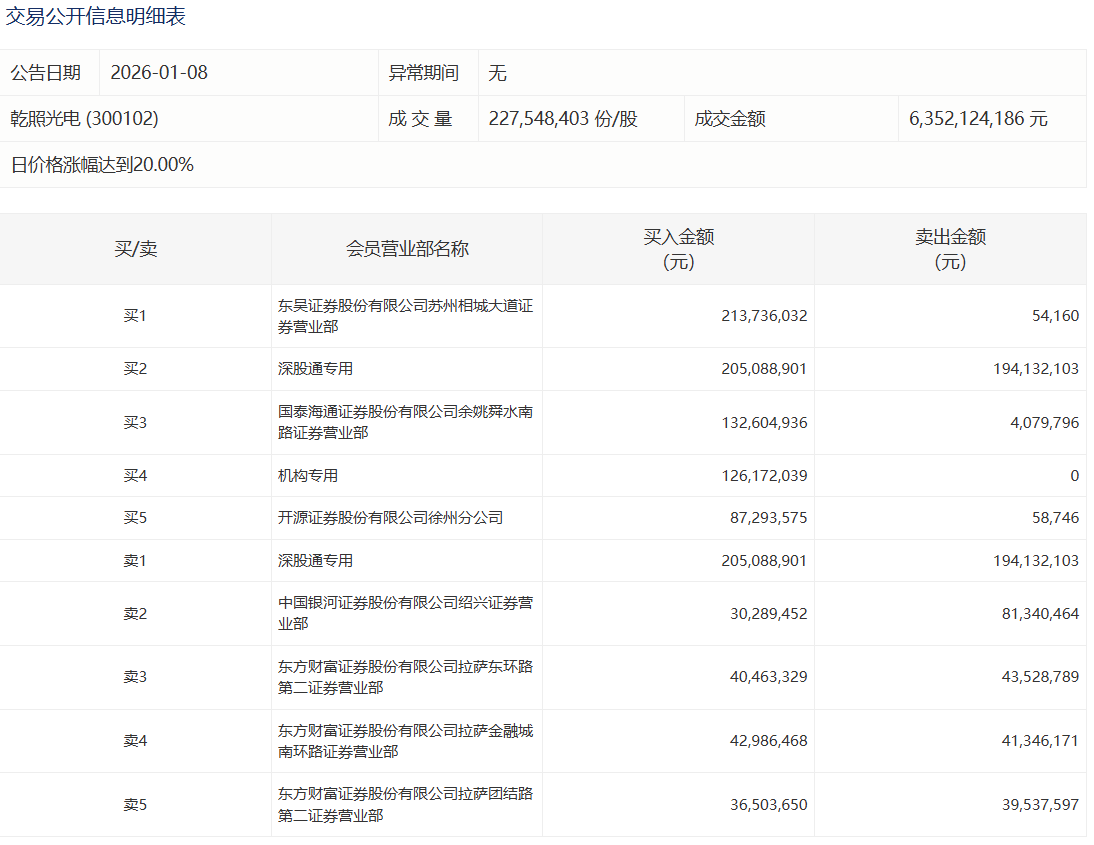The width and height of the screenshot is (1094, 845).
Task: Select 东方财富证券拉萨金融城南环路证券营业部 entry
Action: pos(405,741)
